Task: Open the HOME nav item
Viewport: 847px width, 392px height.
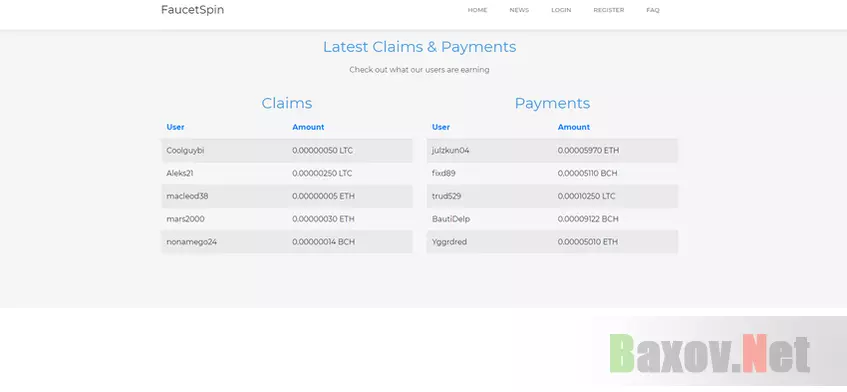Action: 478,10
